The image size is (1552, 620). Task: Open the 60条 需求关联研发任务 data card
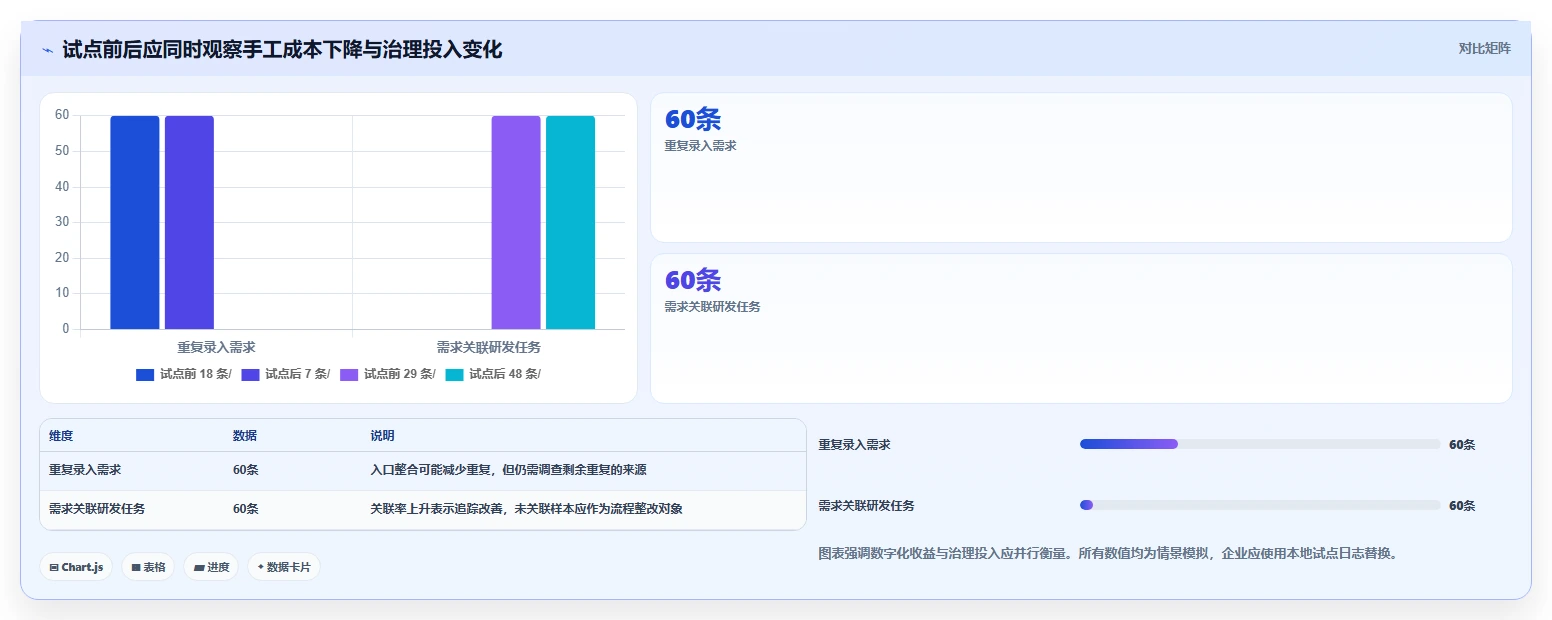tap(1081, 328)
